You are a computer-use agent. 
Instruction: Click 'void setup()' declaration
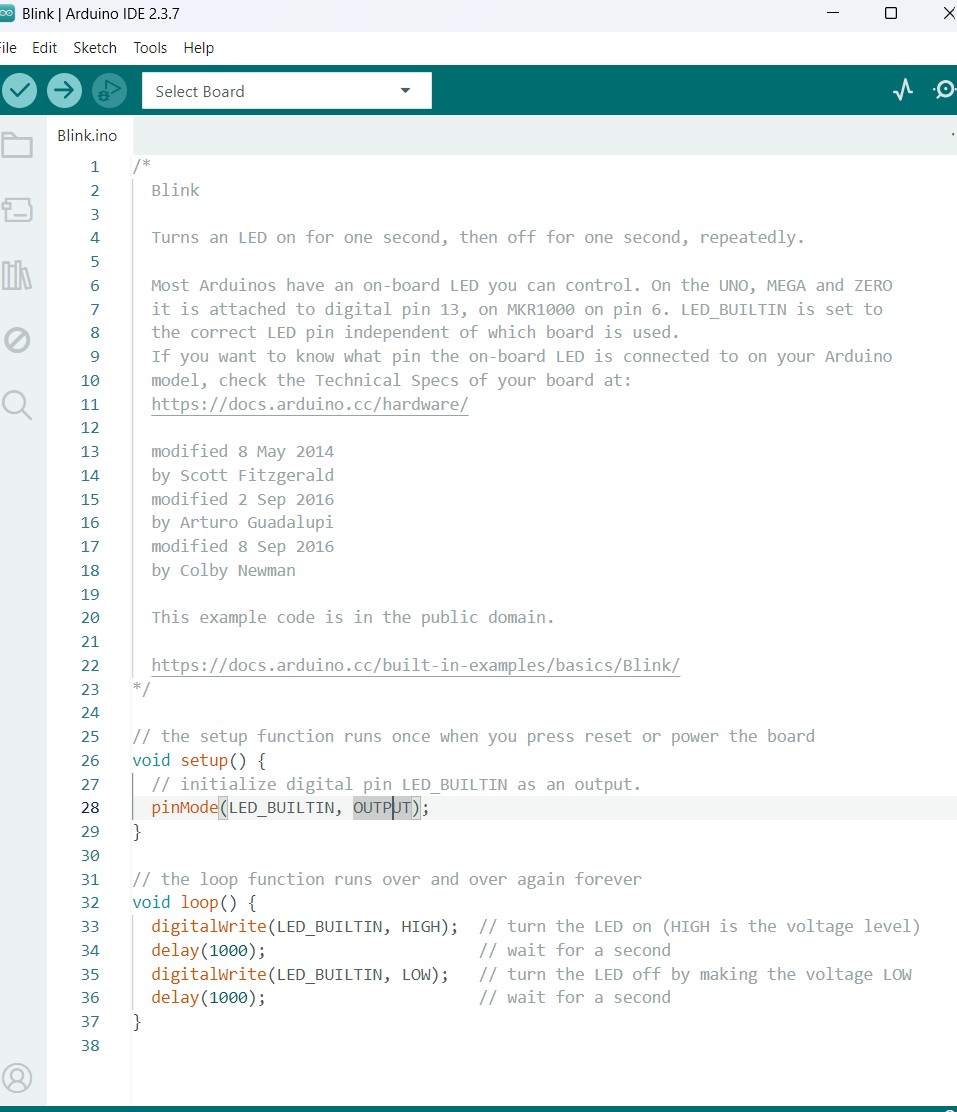189,760
